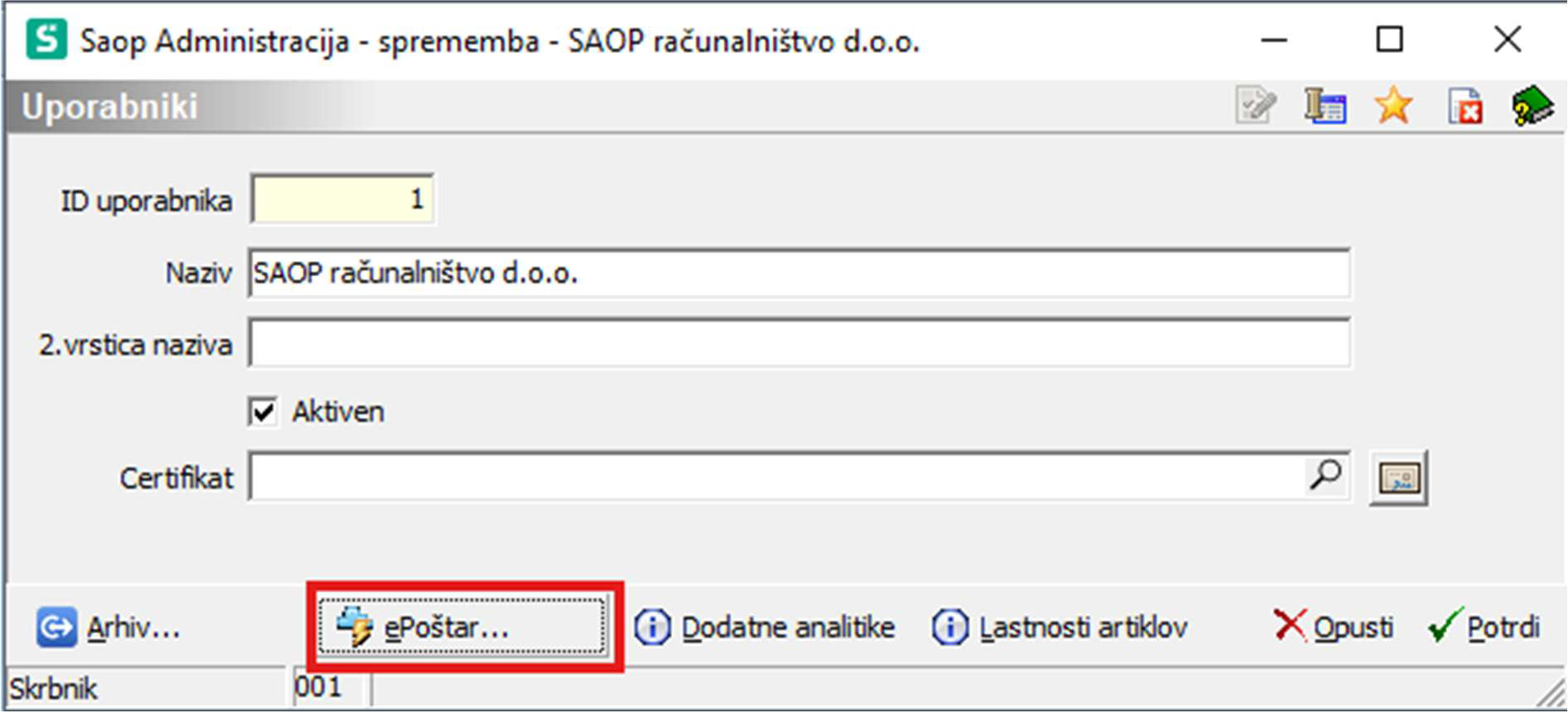Click the yellow star favorites icon
1568x713 pixels.
[x=1394, y=106]
